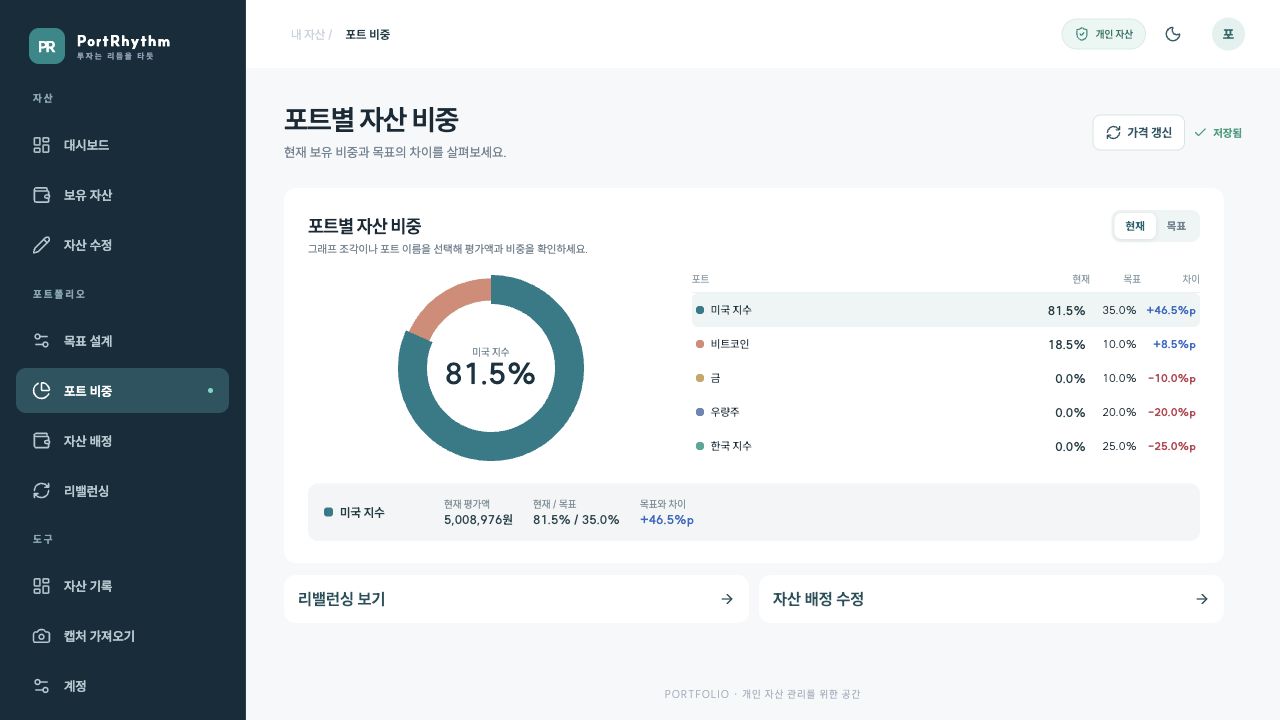Select the 우량주 row in the table
Screen dimensions: 1280x720
click(946, 412)
